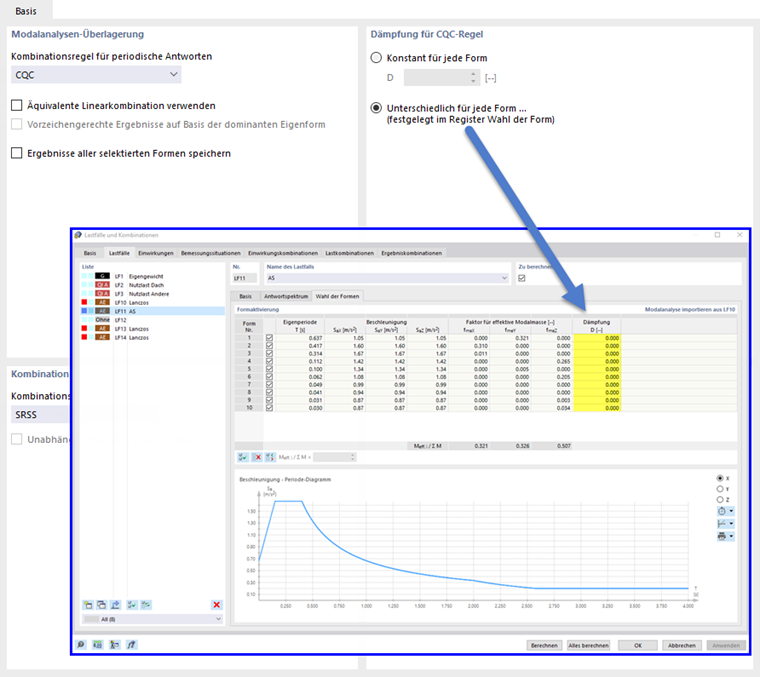Screen dimensions: 760x677
Task: Switch to the Antwortspektrum sub-tab
Action: pos(286,296)
